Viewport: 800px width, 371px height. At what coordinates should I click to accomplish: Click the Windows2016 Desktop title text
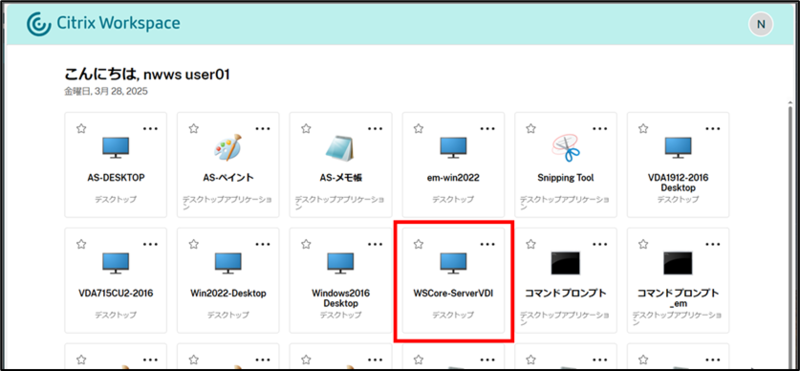point(340,298)
